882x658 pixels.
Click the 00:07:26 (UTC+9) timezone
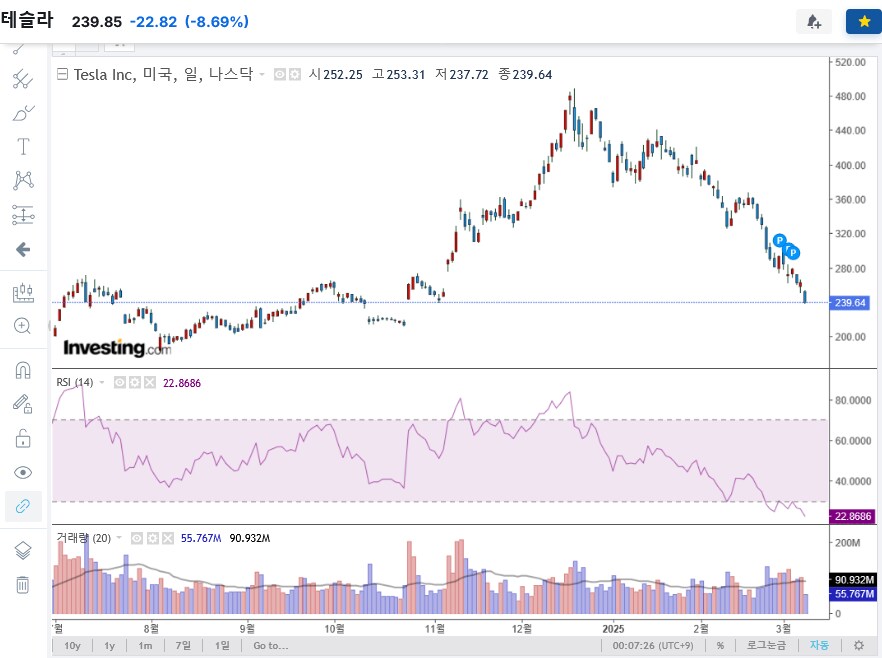coord(653,646)
